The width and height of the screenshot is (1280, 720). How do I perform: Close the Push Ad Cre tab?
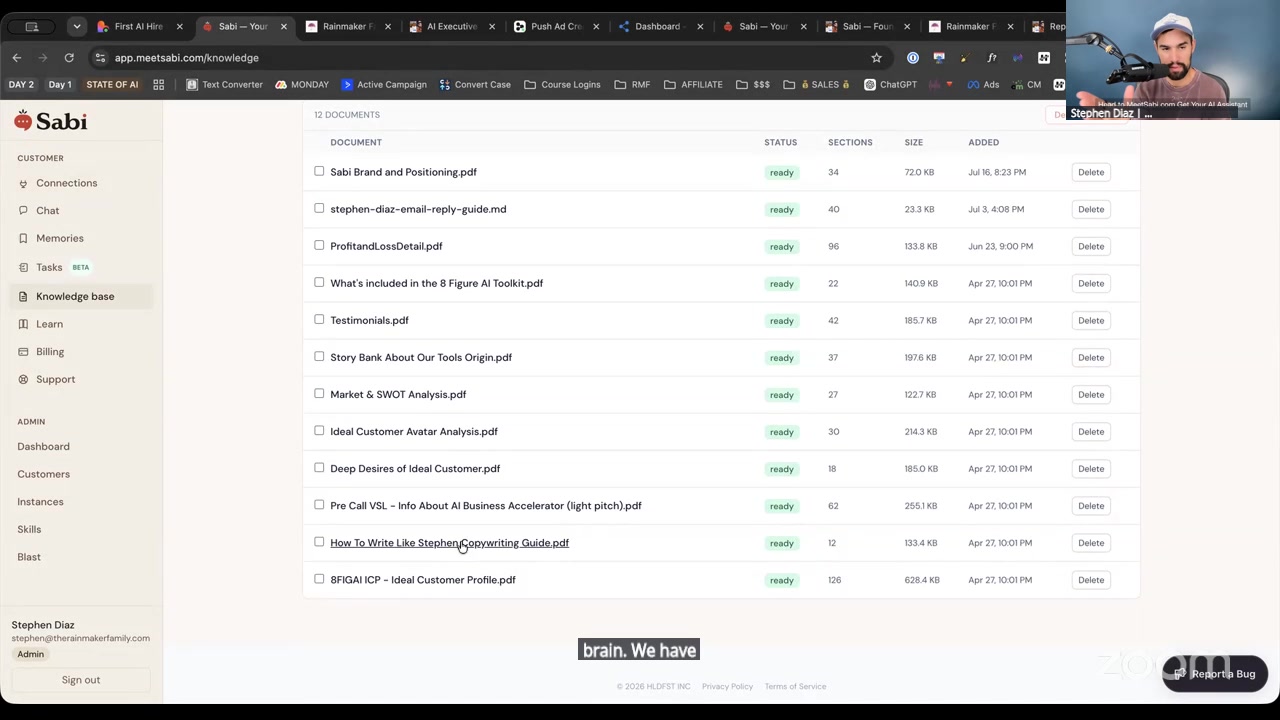[596, 27]
